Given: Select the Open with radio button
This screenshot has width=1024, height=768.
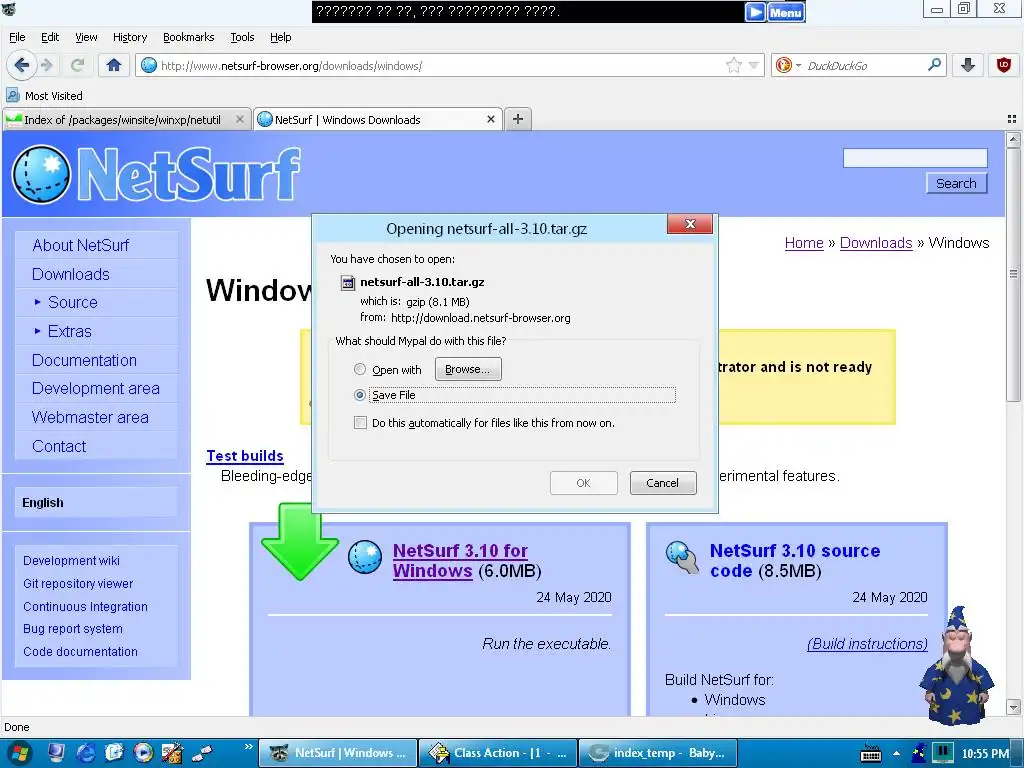Looking at the screenshot, I should pos(359,369).
